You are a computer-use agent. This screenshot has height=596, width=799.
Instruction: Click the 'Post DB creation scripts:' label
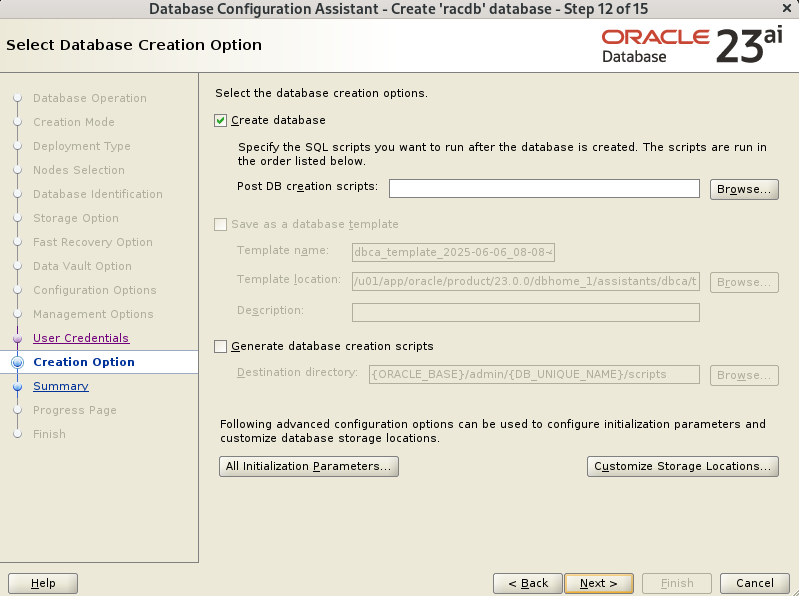click(307, 186)
